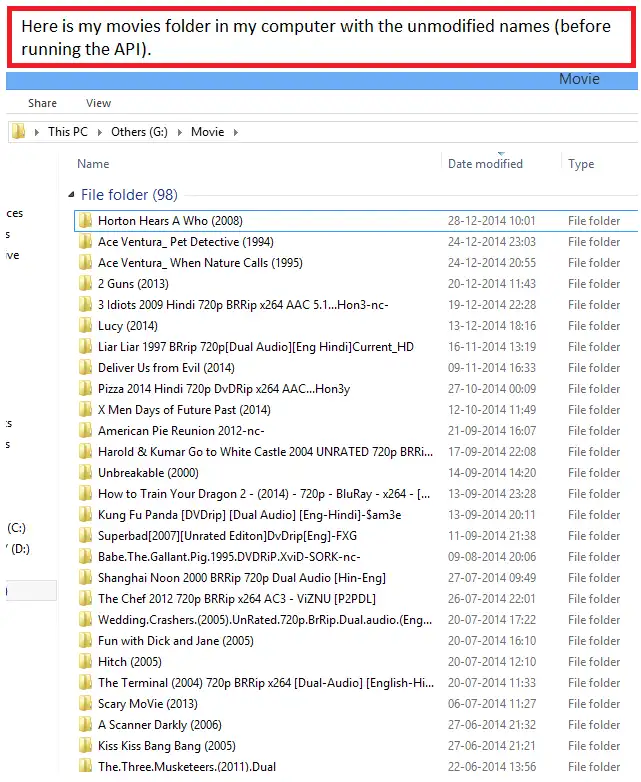The height and width of the screenshot is (782, 641).
Task: Click folder icon of Ace Ventura_ When Nature Calls
Action: point(86,262)
